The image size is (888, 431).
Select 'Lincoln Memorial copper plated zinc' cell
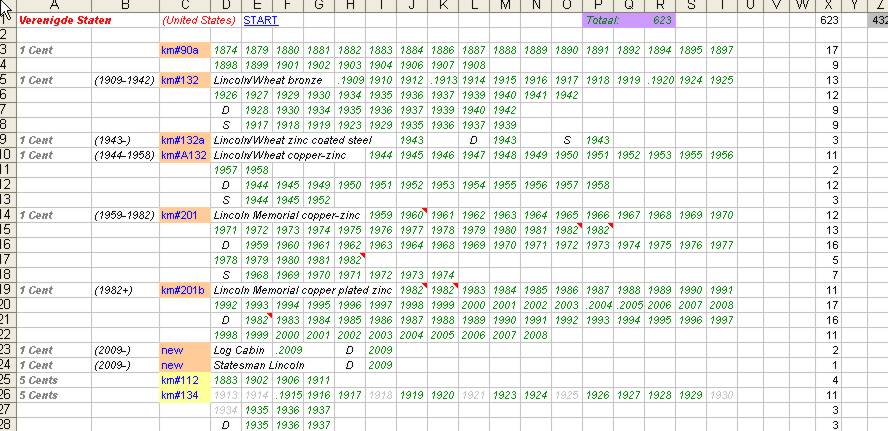(x=302, y=291)
